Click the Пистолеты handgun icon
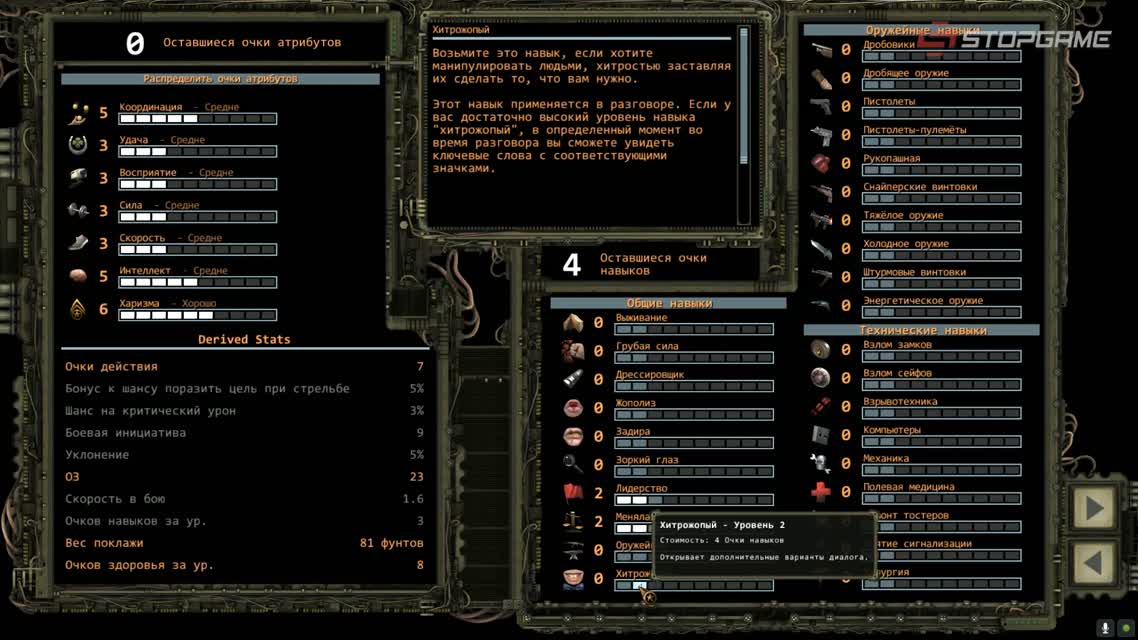 (x=821, y=107)
